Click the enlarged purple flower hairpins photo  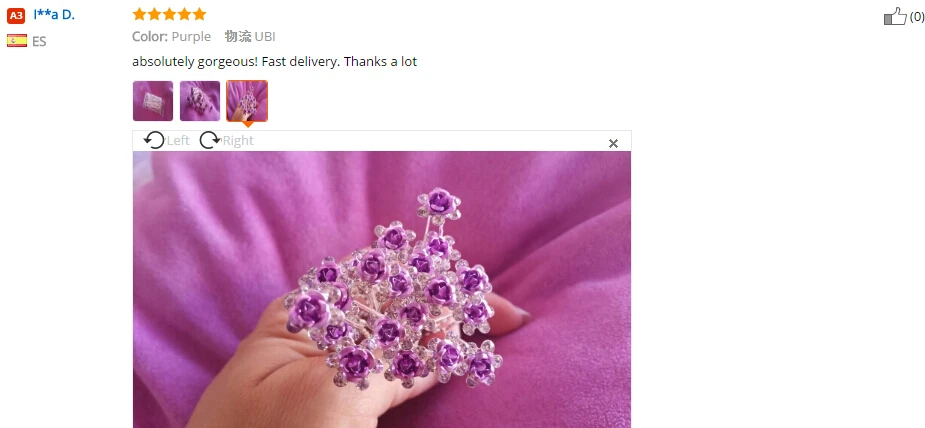382,289
